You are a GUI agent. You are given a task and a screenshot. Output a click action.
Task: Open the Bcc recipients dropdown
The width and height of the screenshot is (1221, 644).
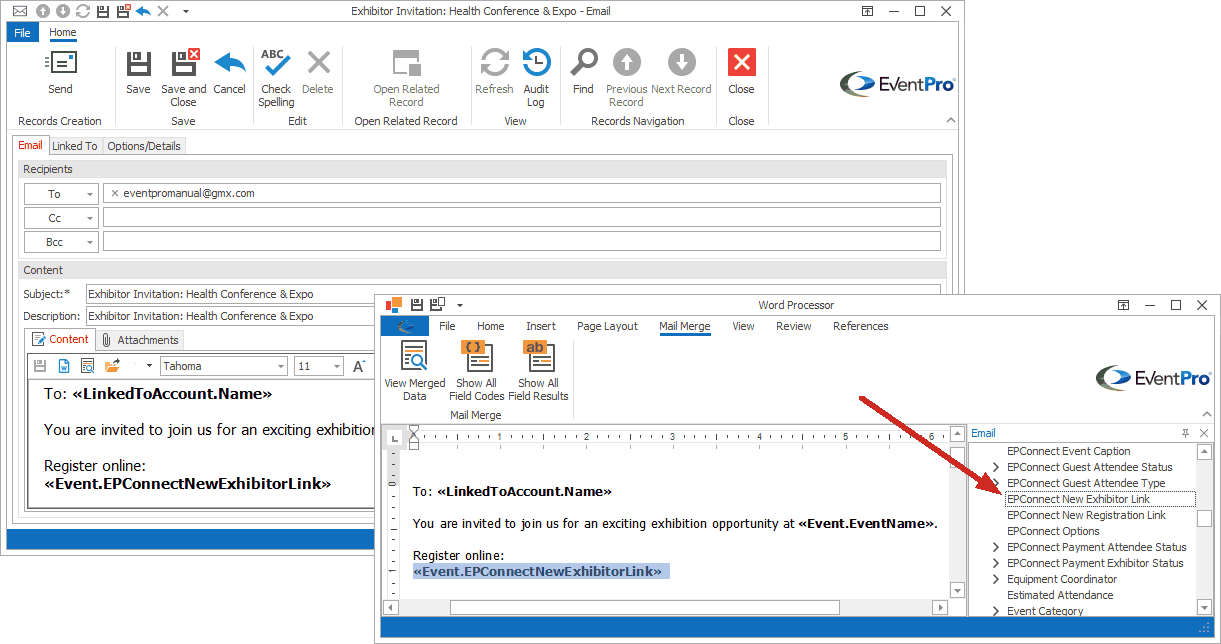tap(90, 242)
